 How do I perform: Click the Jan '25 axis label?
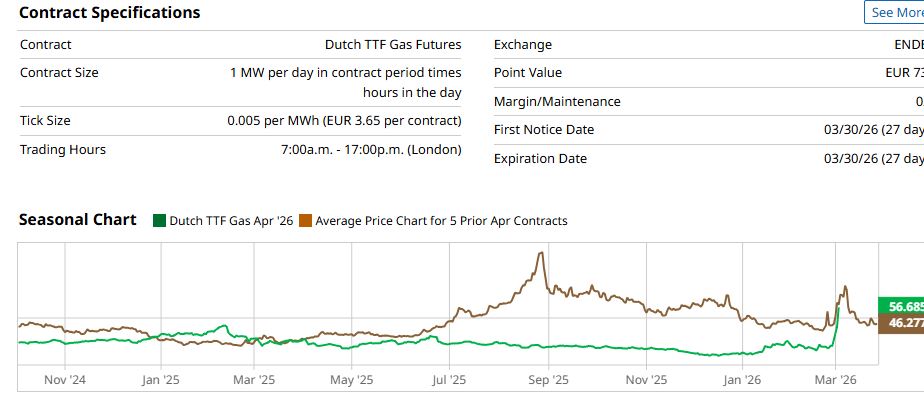(x=160, y=380)
